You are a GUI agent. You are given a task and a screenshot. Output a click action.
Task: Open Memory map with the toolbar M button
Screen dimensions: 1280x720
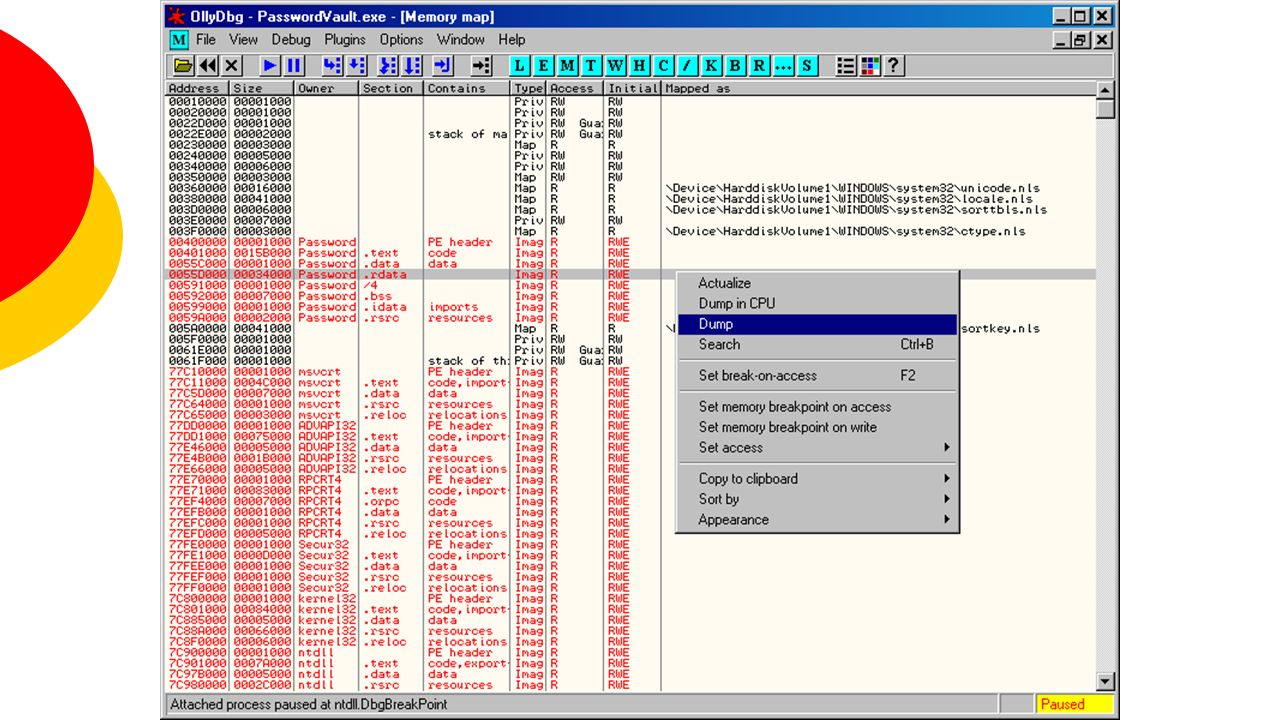tap(567, 66)
